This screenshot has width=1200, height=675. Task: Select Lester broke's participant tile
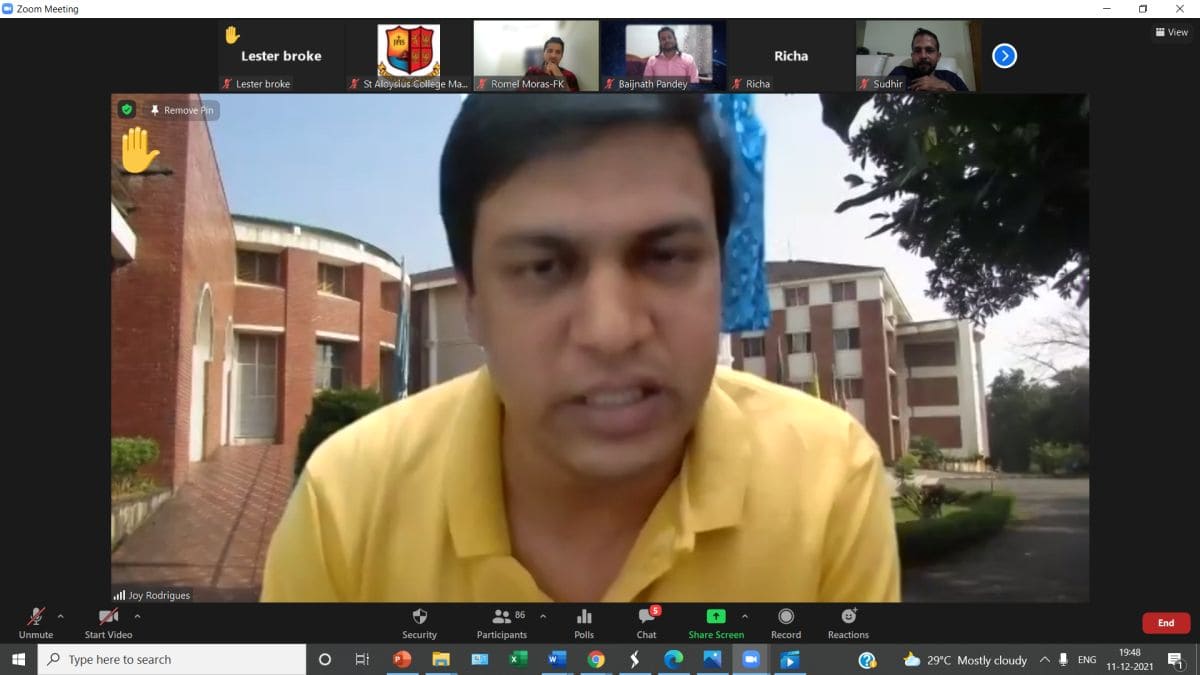click(281, 56)
